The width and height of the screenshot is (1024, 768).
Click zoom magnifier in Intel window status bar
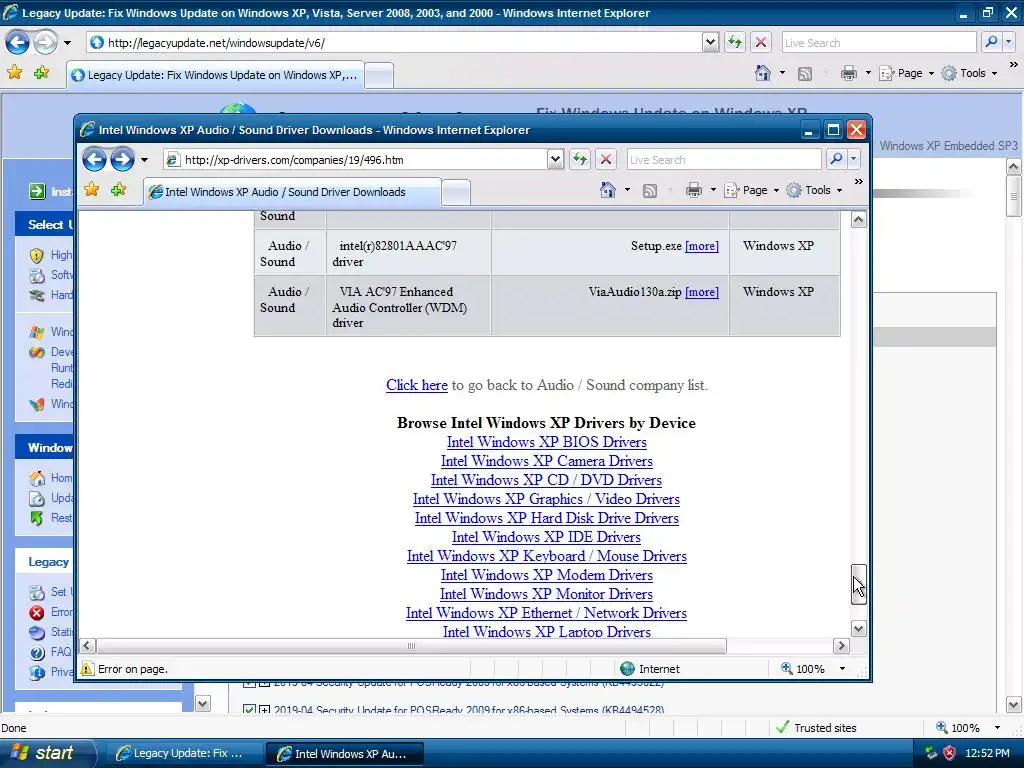(x=787, y=669)
